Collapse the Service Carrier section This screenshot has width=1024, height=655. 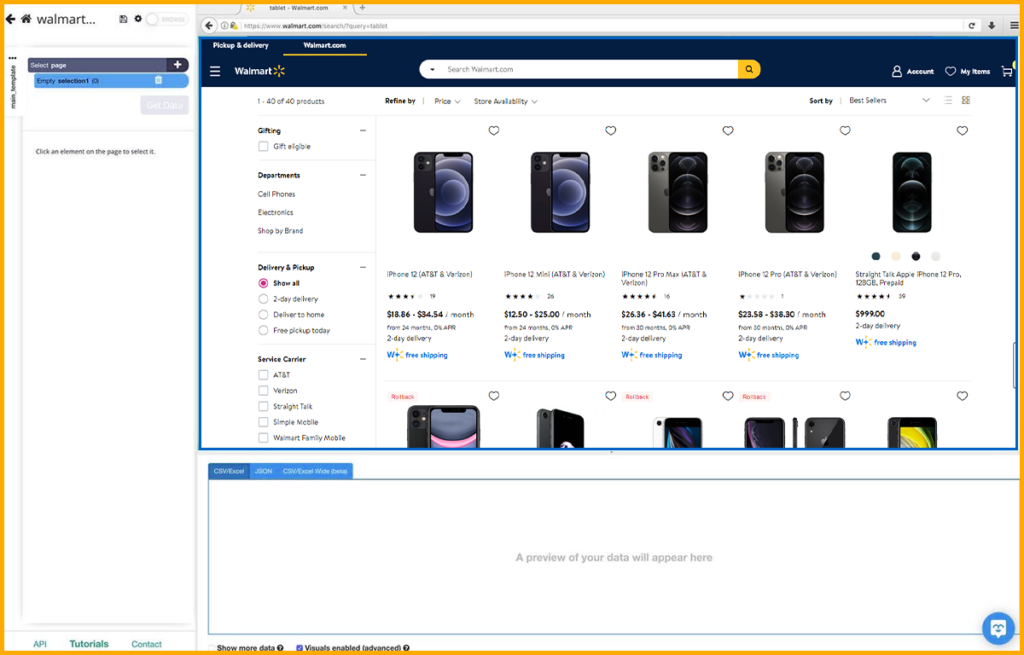(363, 359)
